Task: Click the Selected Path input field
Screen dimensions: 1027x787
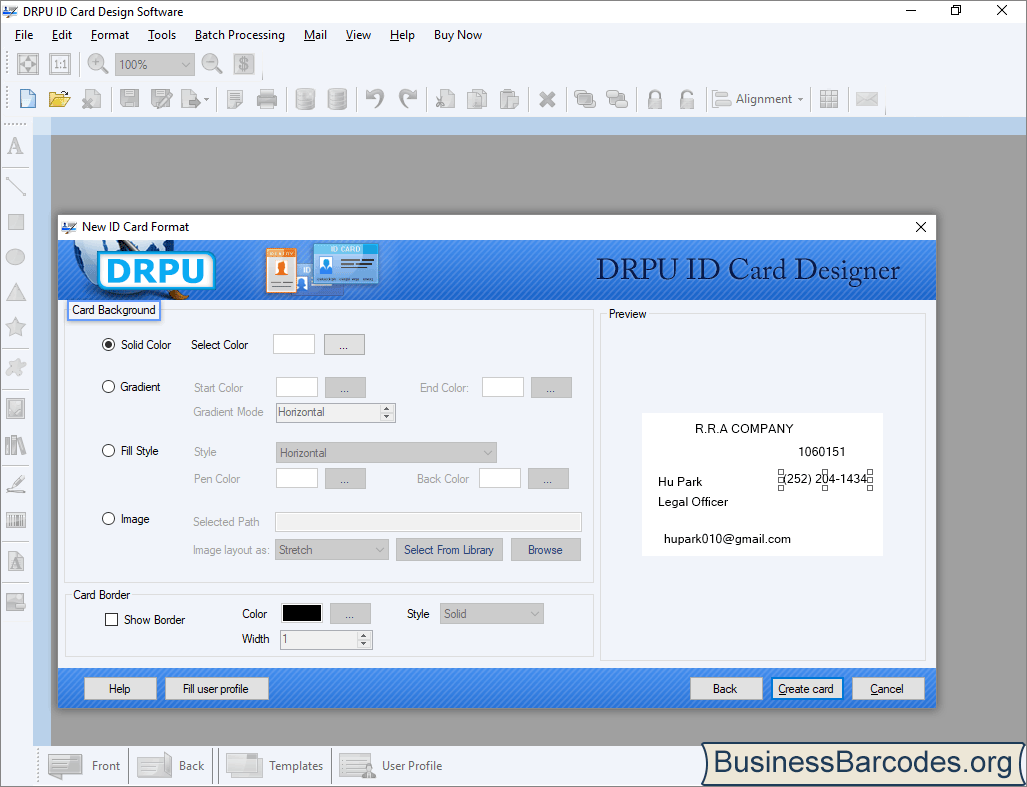Action: [428, 522]
